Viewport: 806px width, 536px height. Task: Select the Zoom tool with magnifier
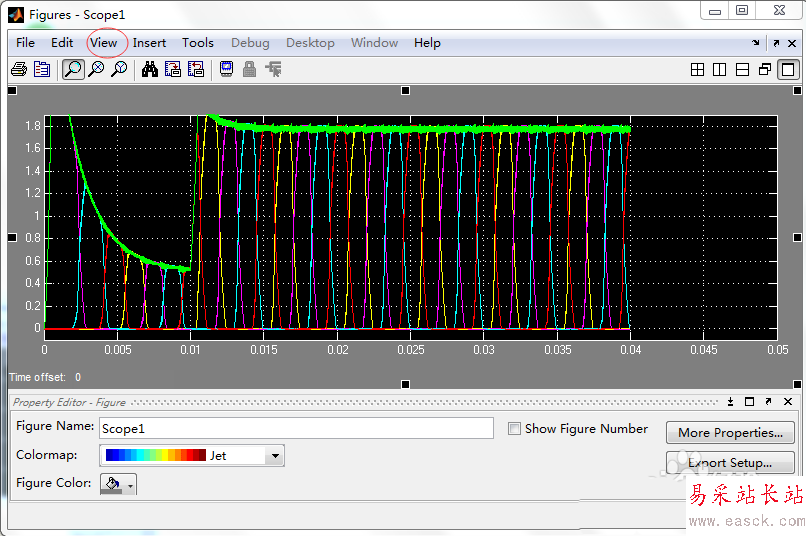(74, 69)
